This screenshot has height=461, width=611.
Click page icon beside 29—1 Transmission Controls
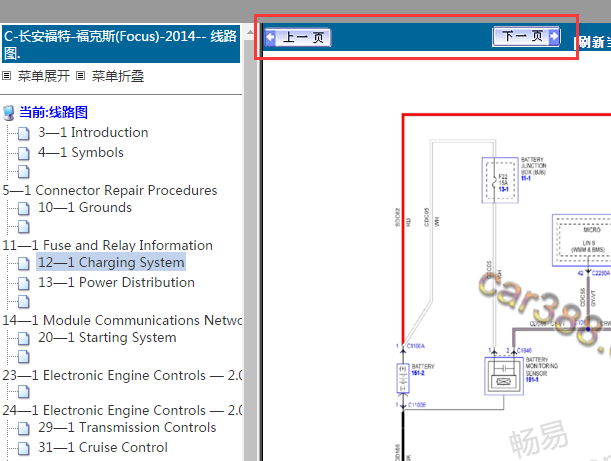point(24,429)
